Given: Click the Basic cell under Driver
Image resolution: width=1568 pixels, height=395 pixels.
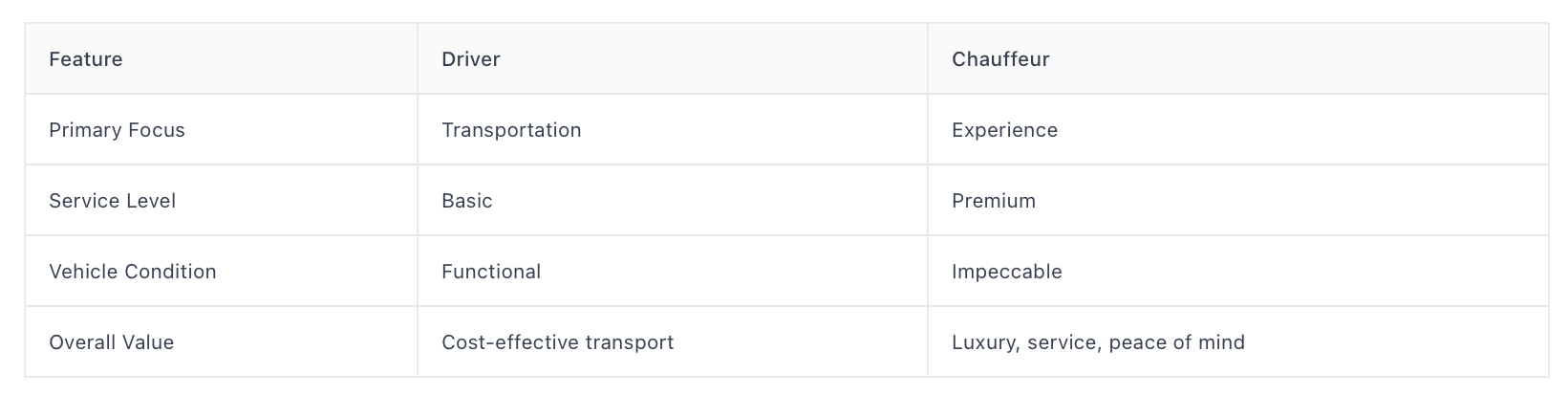Looking at the screenshot, I should (x=673, y=201).
